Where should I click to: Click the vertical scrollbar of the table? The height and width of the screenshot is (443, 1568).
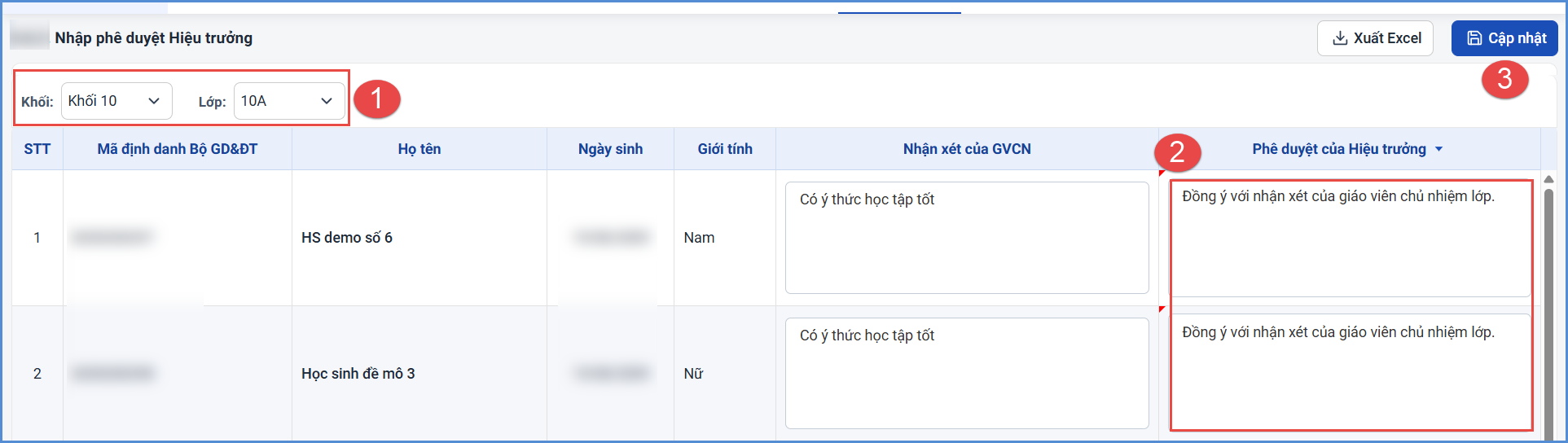pyautogui.click(x=1548, y=314)
